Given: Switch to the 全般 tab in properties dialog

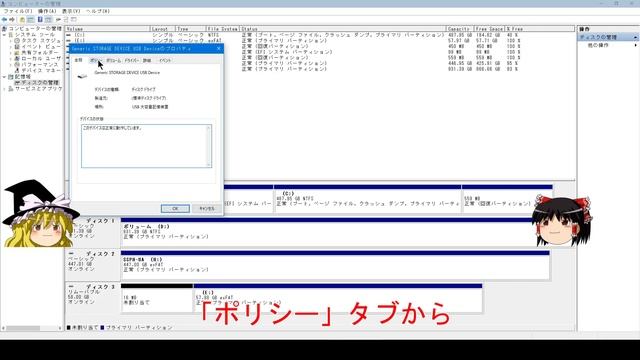Looking at the screenshot, I should (78, 60).
